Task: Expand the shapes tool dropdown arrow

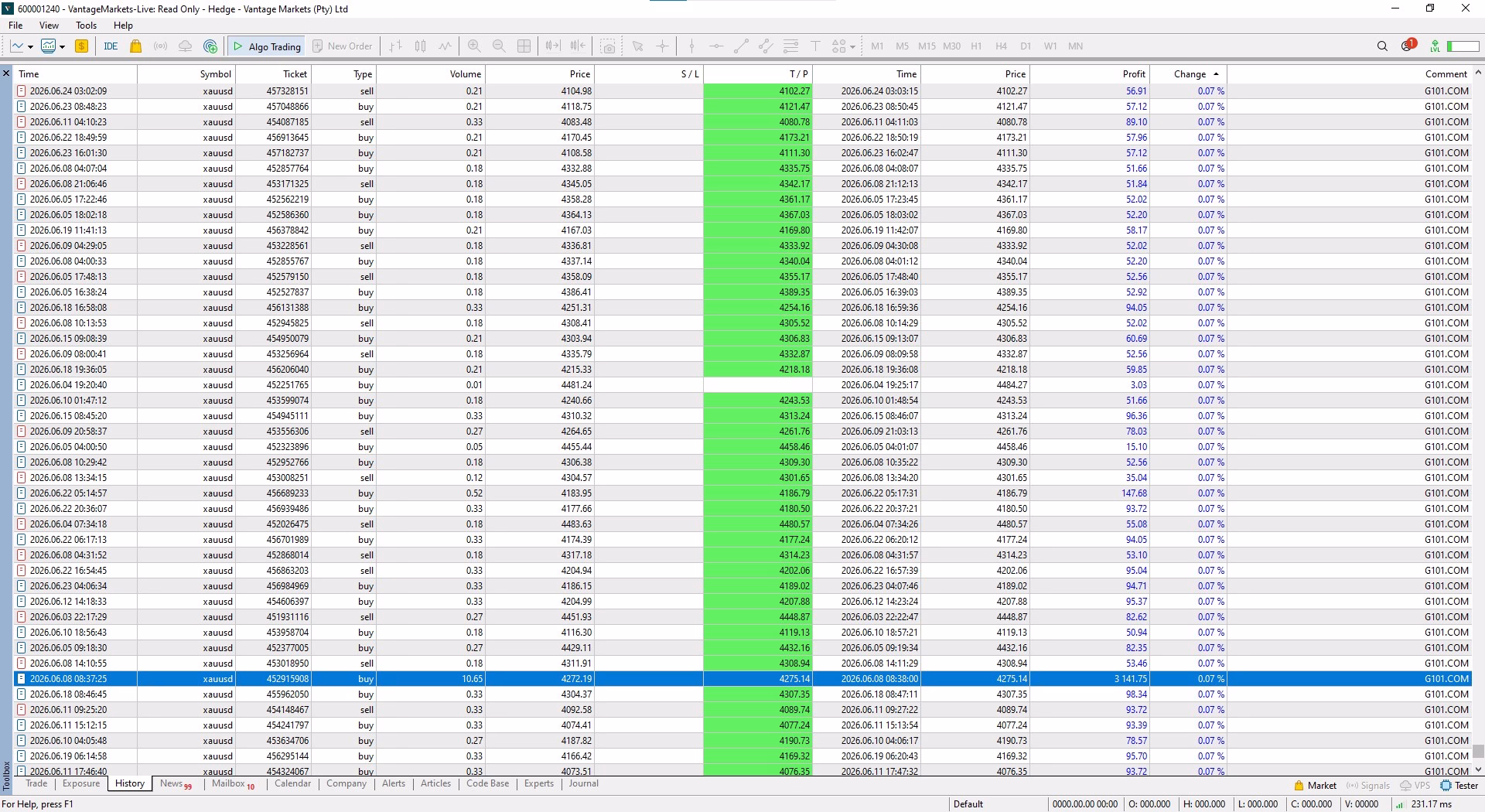Action: click(x=852, y=47)
